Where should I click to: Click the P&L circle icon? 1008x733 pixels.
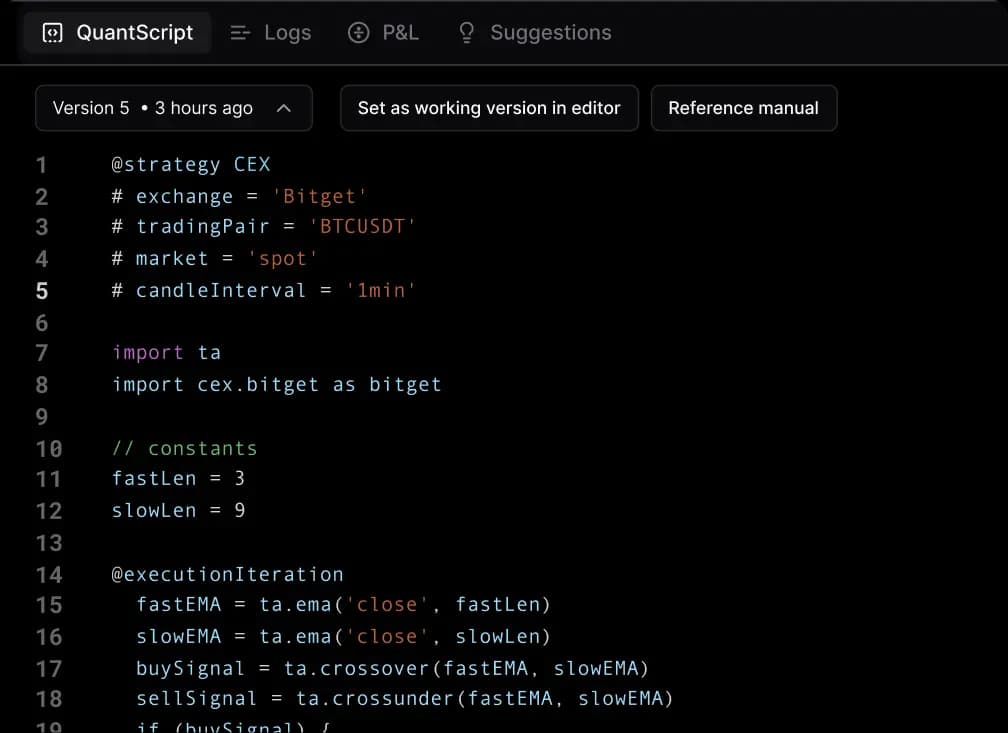[358, 32]
